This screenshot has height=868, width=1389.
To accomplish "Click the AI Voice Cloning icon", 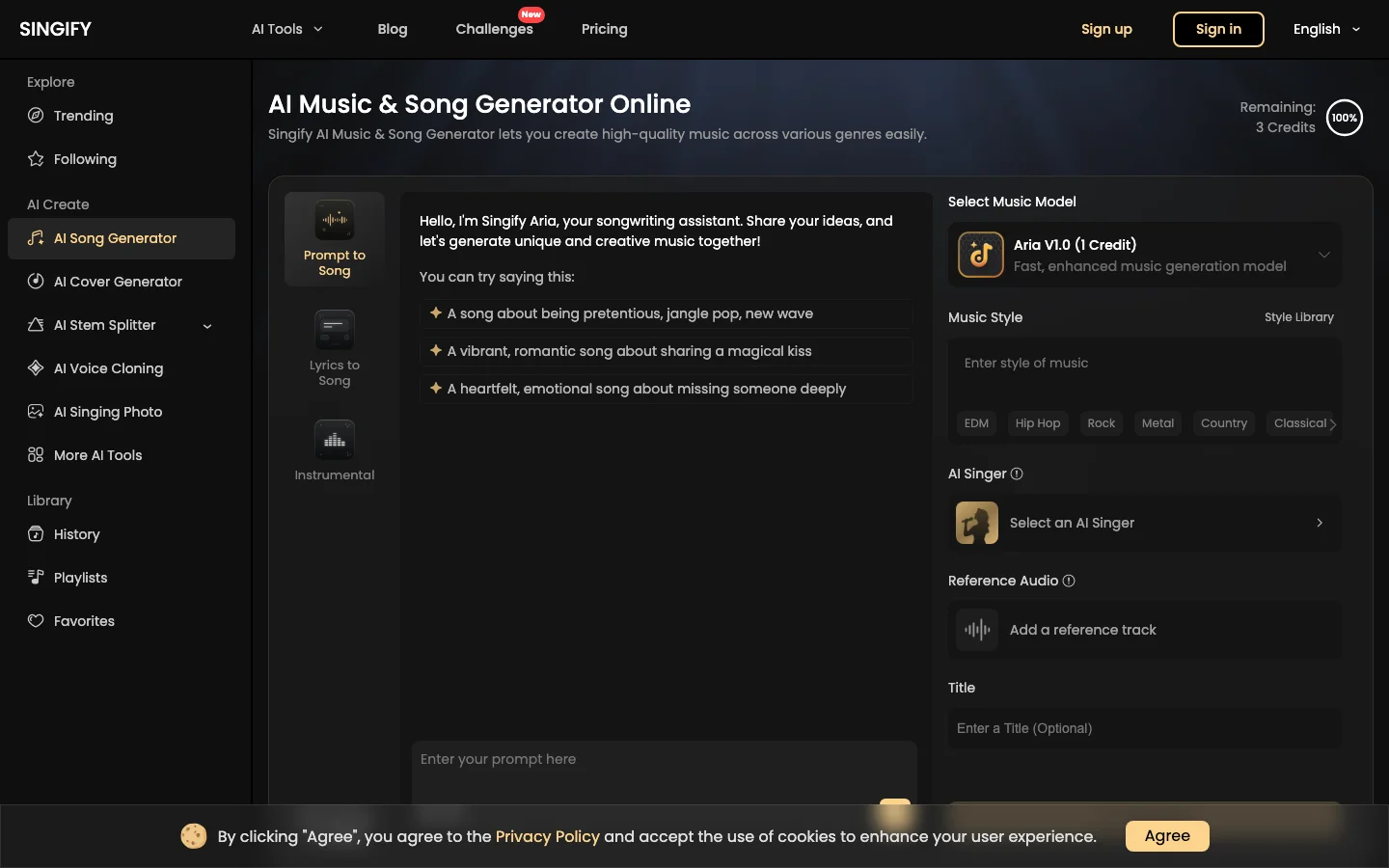I will point(36,368).
